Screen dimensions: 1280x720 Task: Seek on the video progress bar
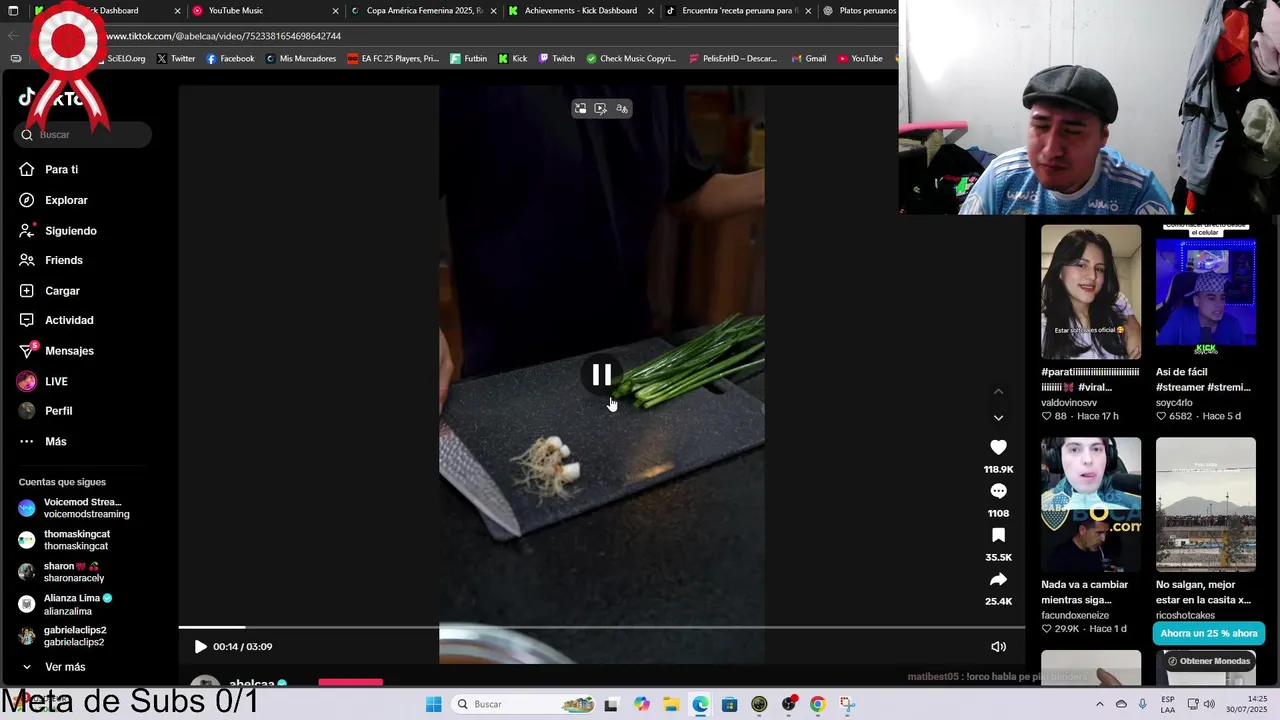[x=602, y=627]
